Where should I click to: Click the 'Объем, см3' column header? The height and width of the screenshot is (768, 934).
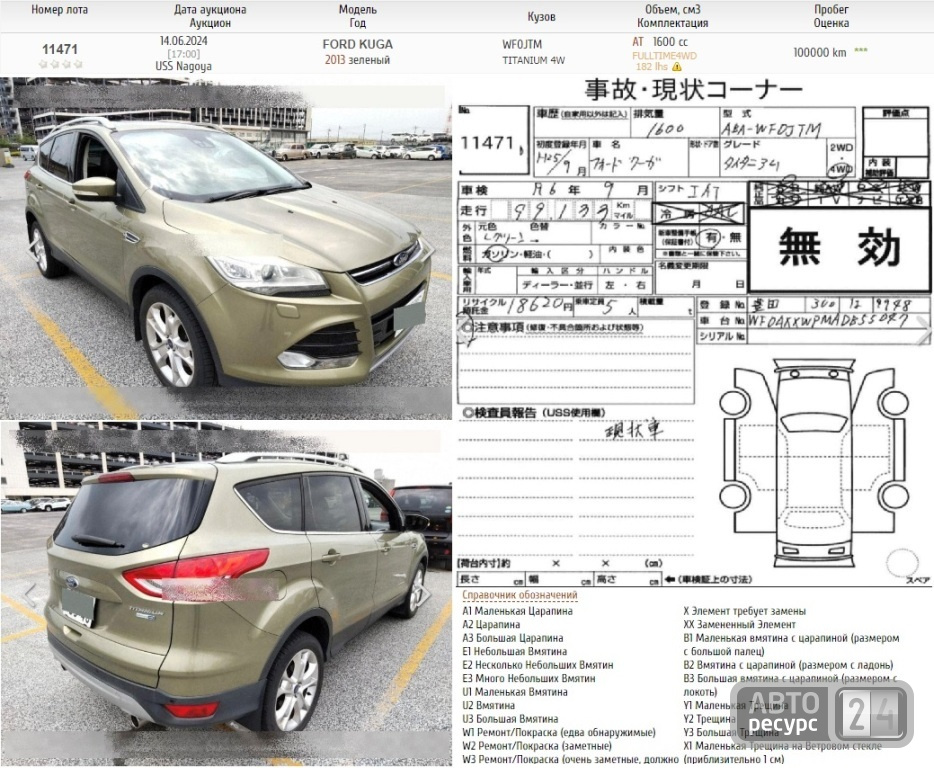point(673,10)
